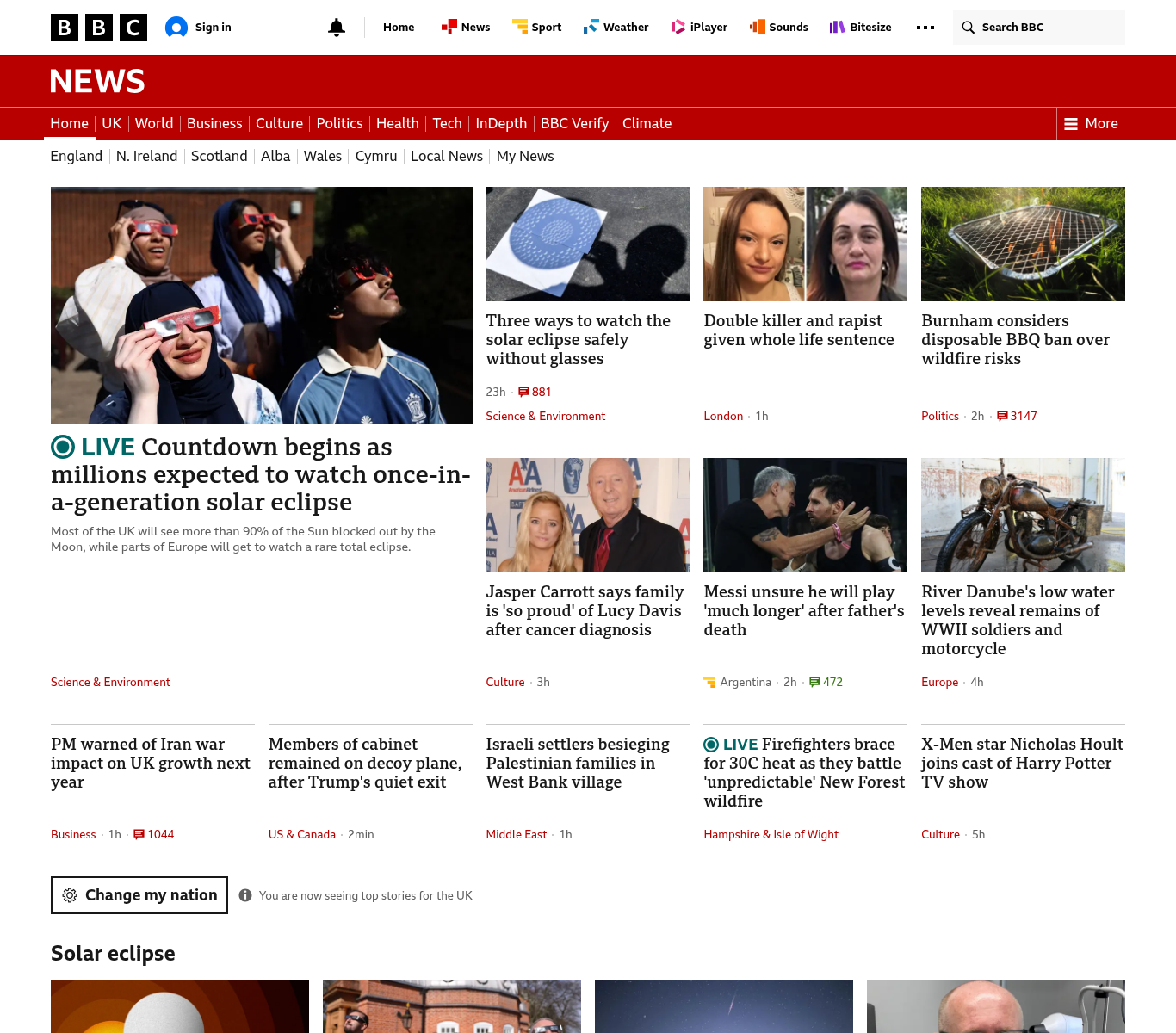The image size is (1176, 1033).
Task: Open main eclipse glasses crowd photo
Action: 262,306
